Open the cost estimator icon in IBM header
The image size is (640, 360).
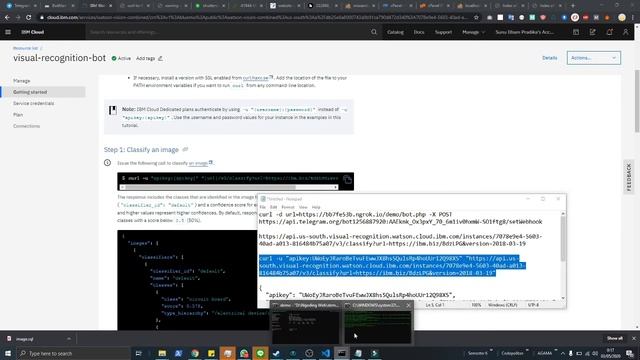click(576, 32)
